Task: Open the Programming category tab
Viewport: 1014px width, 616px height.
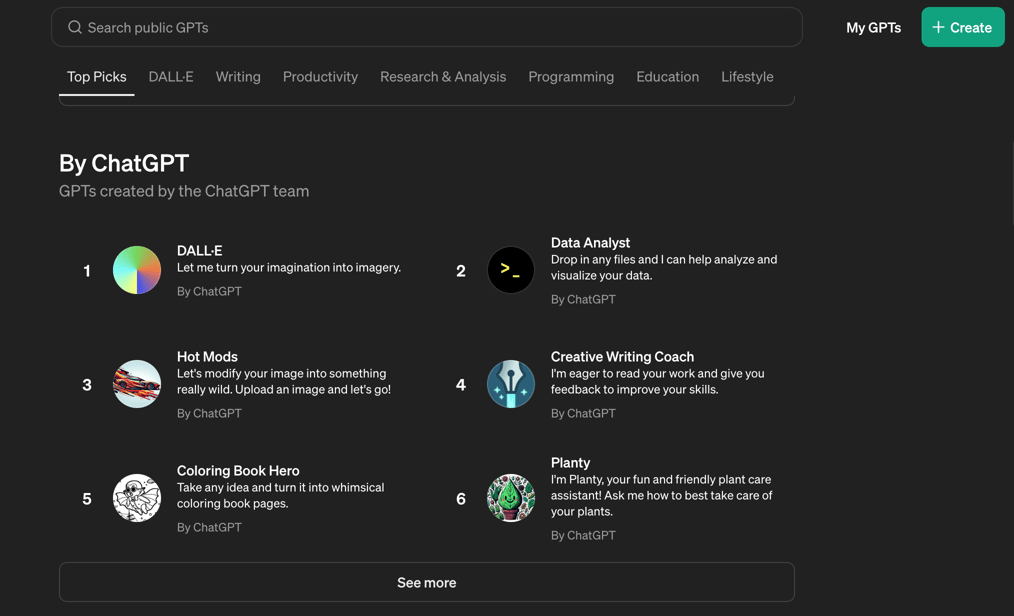Action: pos(571,76)
